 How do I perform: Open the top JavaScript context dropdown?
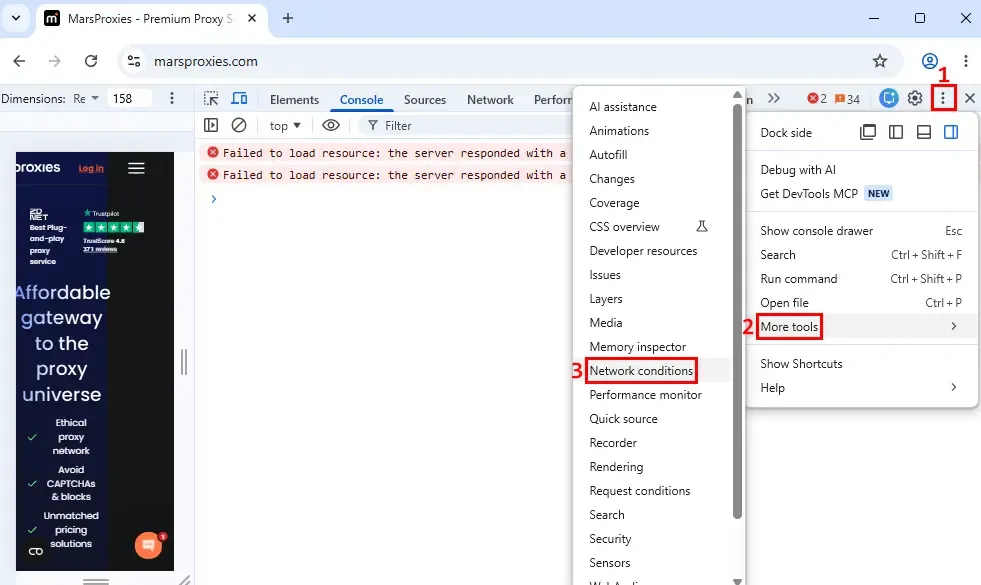[x=285, y=126]
